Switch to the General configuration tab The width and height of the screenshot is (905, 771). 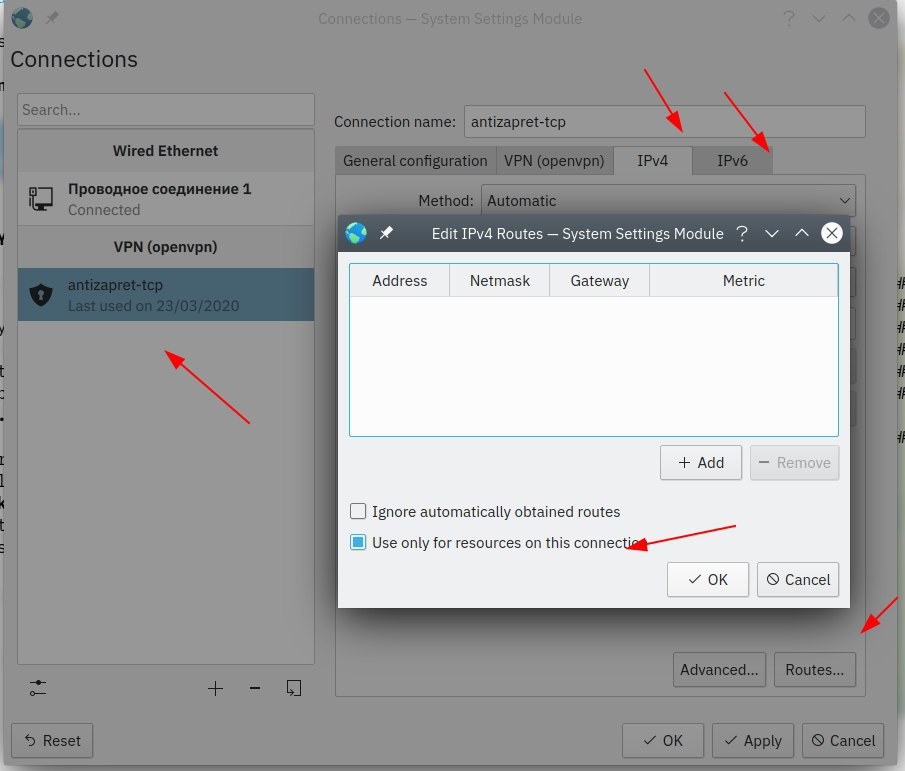tap(415, 160)
